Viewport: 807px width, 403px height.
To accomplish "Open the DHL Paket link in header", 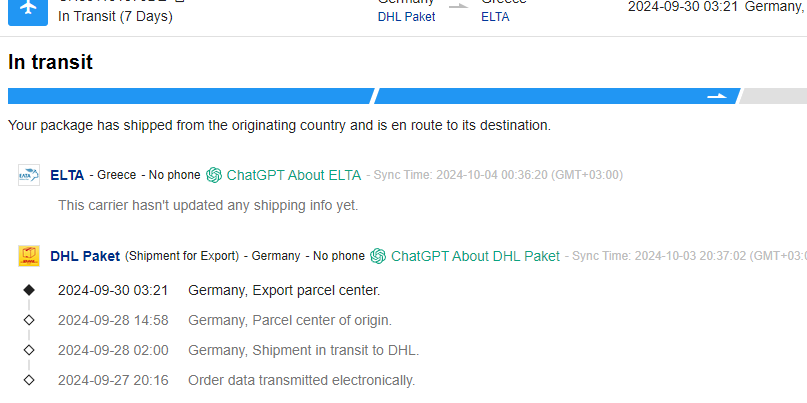I will point(407,17).
